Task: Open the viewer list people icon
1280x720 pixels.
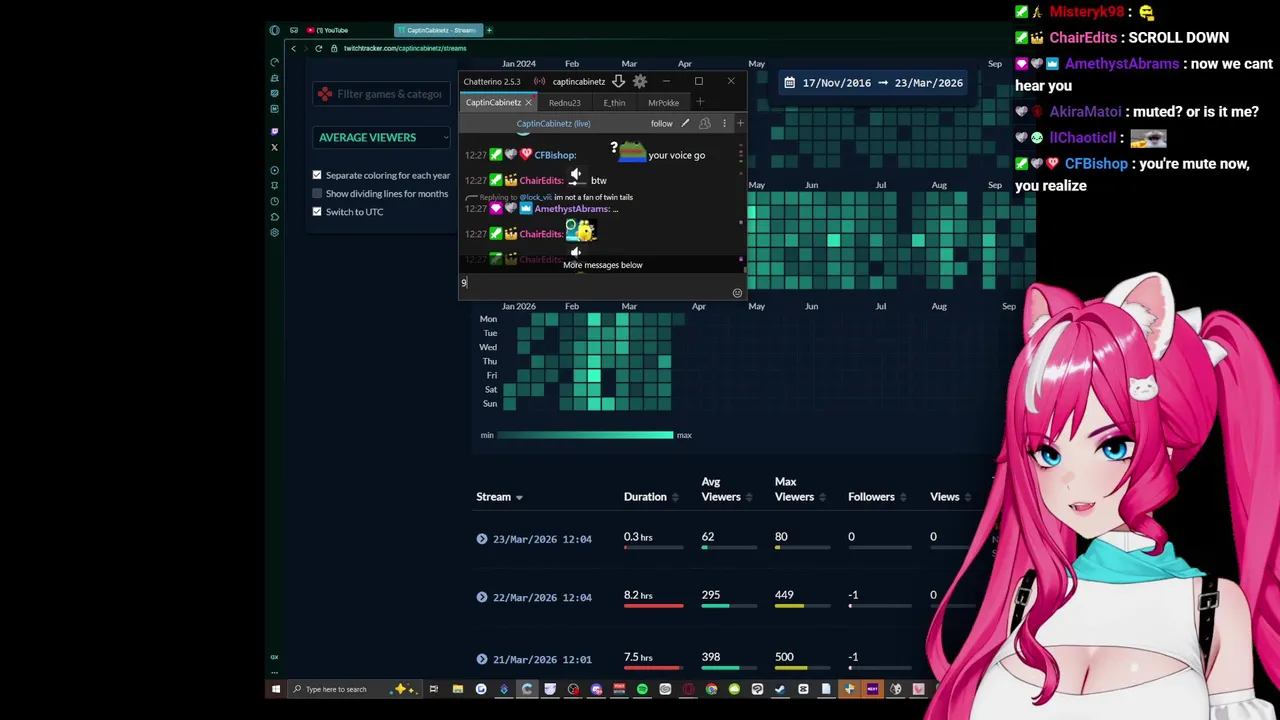Action: pos(705,124)
